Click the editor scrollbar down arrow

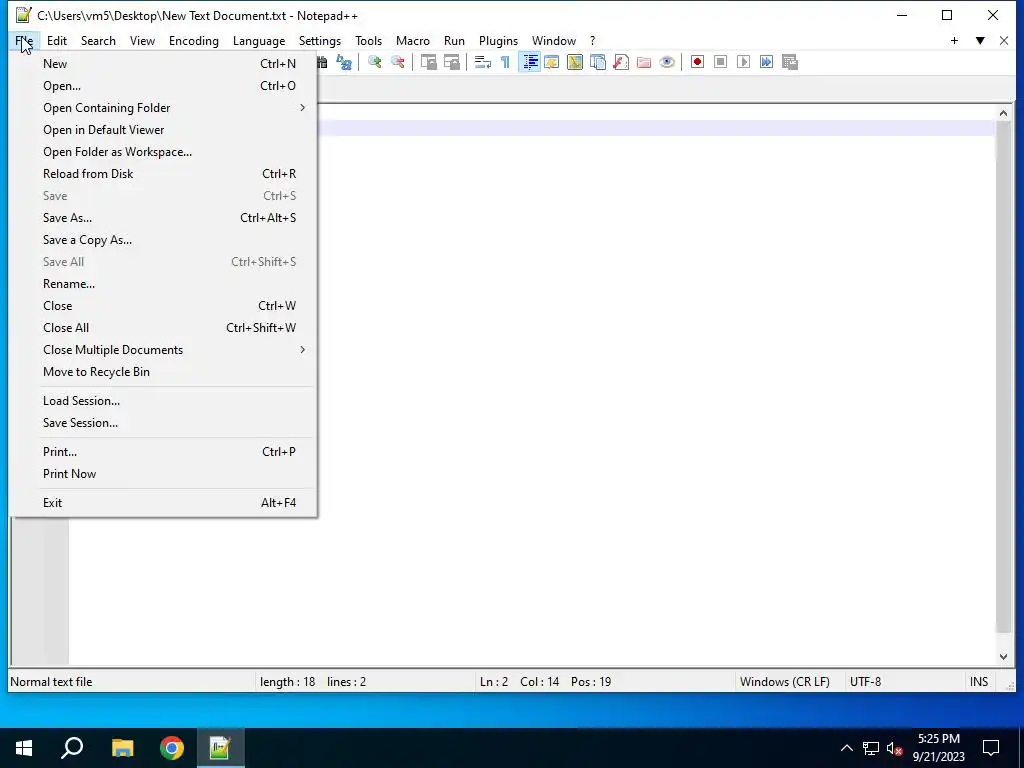(1003, 657)
